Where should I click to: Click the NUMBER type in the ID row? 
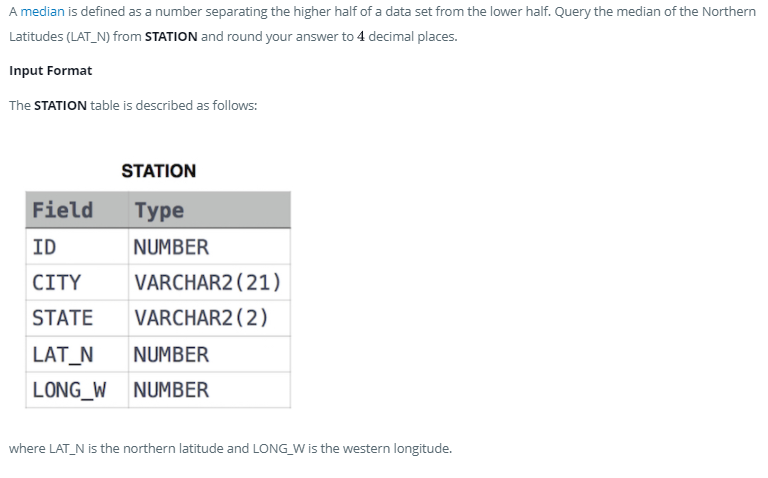(171, 247)
